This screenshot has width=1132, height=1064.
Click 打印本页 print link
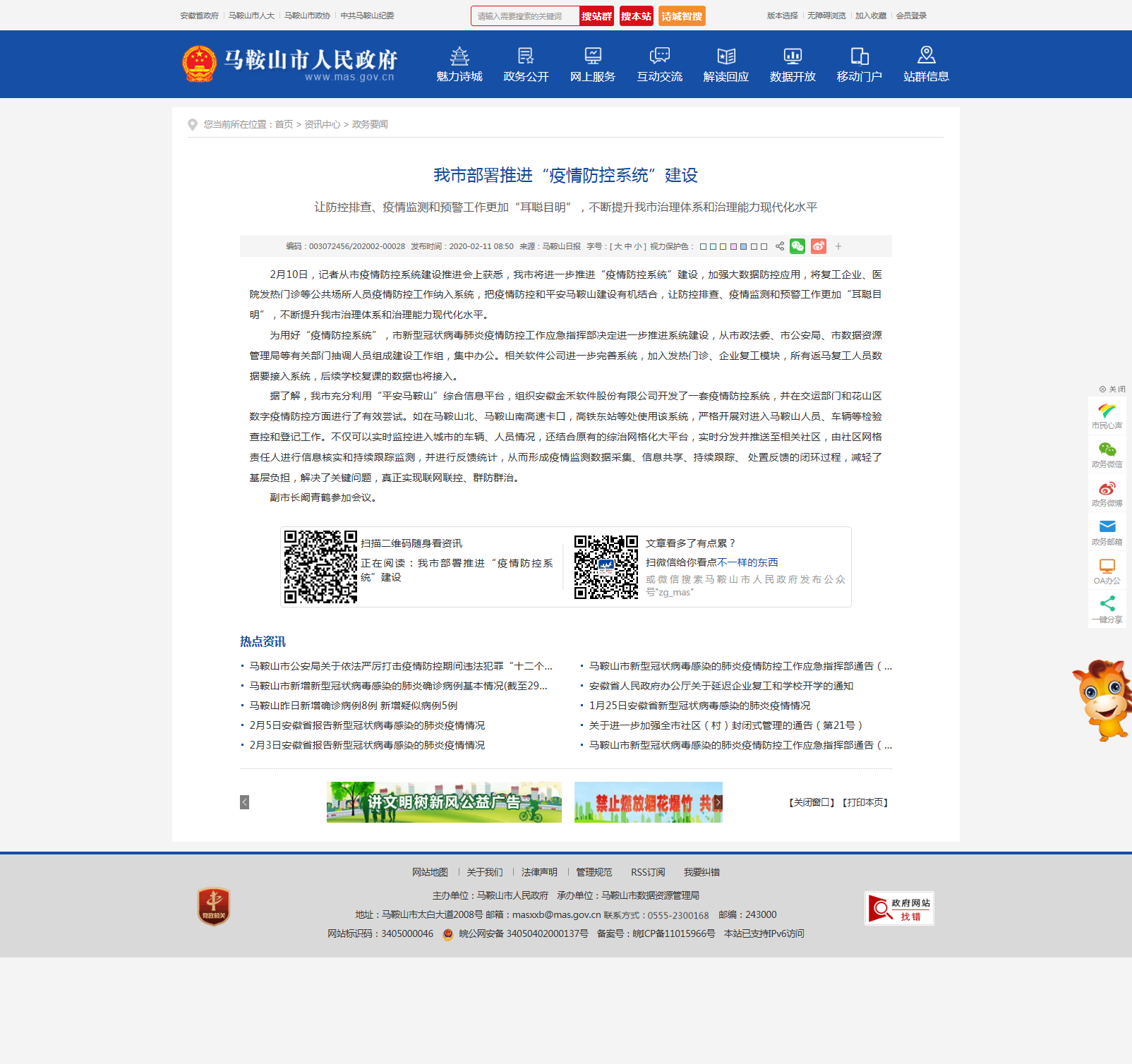point(865,803)
